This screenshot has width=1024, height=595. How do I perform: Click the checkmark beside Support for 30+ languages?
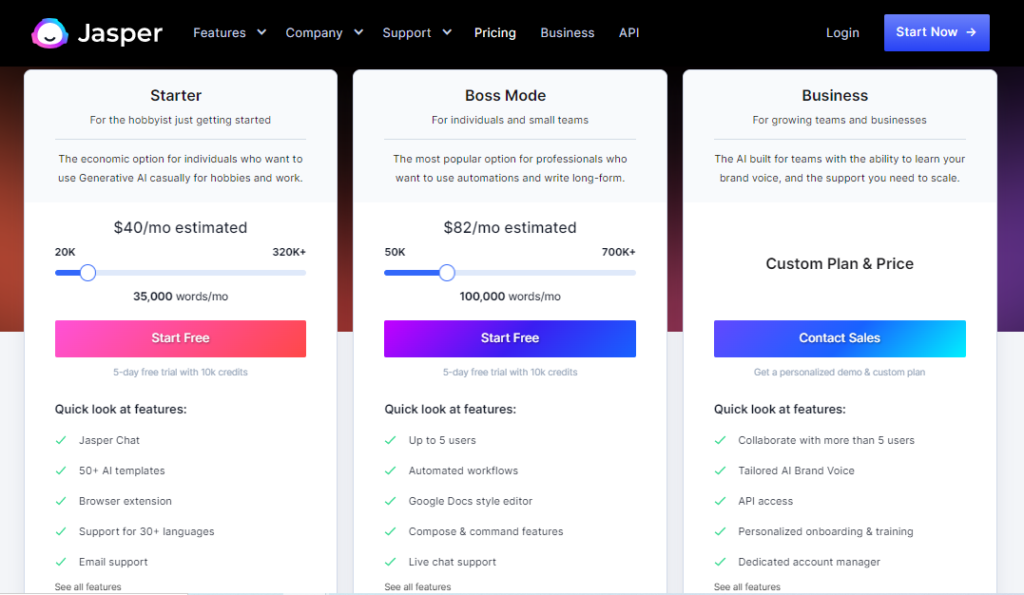[61, 531]
